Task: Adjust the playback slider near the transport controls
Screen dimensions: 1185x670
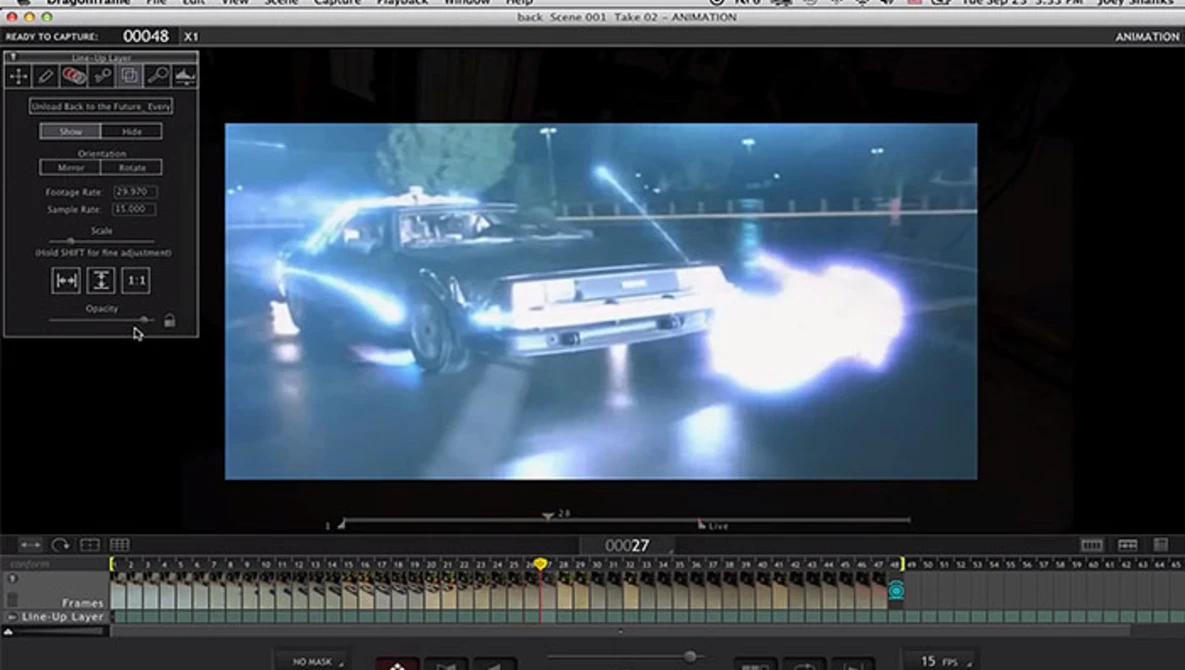Action: click(x=689, y=656)
